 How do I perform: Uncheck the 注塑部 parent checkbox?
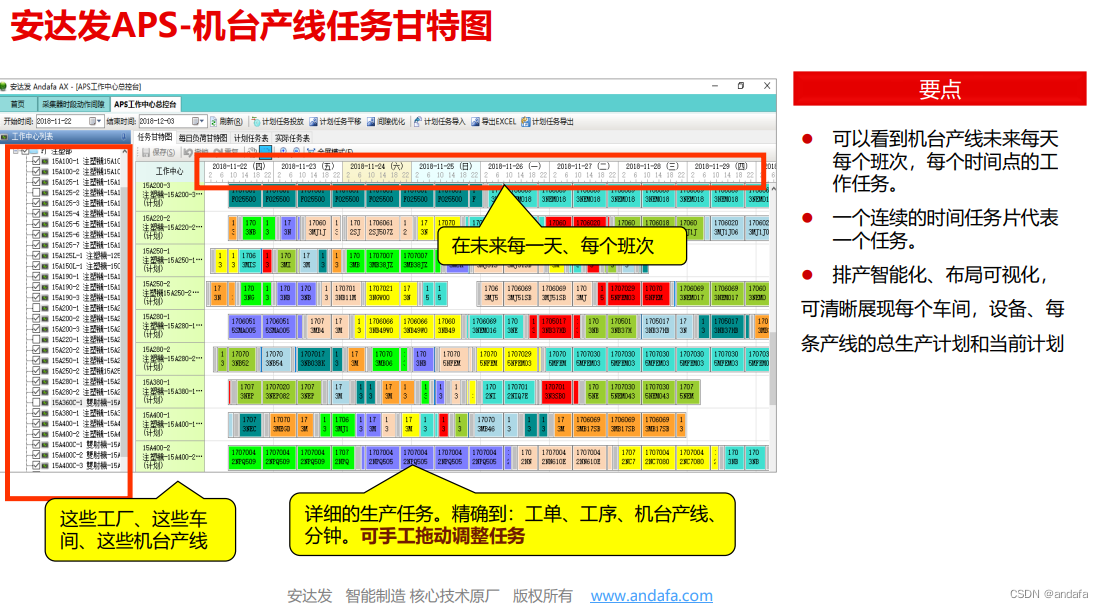(x=25, y=151)
